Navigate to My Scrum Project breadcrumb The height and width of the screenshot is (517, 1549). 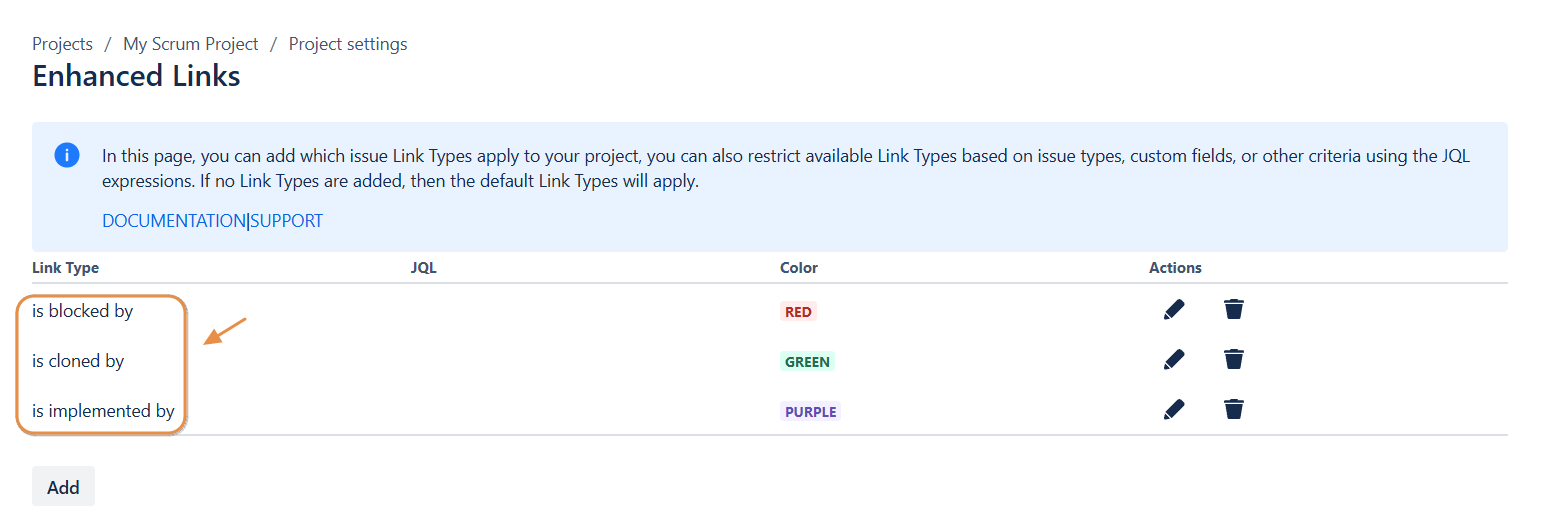[x=190, y=44]
